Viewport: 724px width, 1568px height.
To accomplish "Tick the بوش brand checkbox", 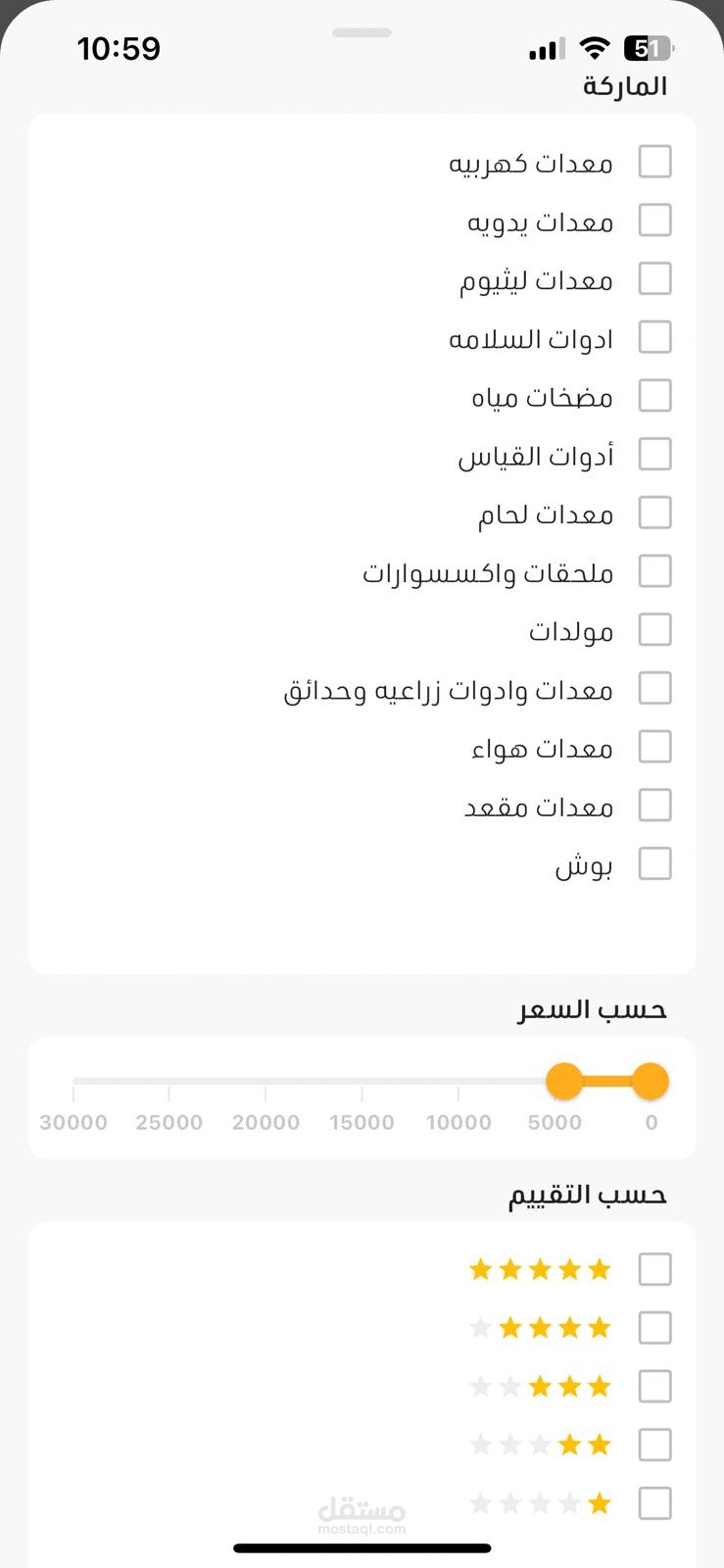I will [654, 864].
